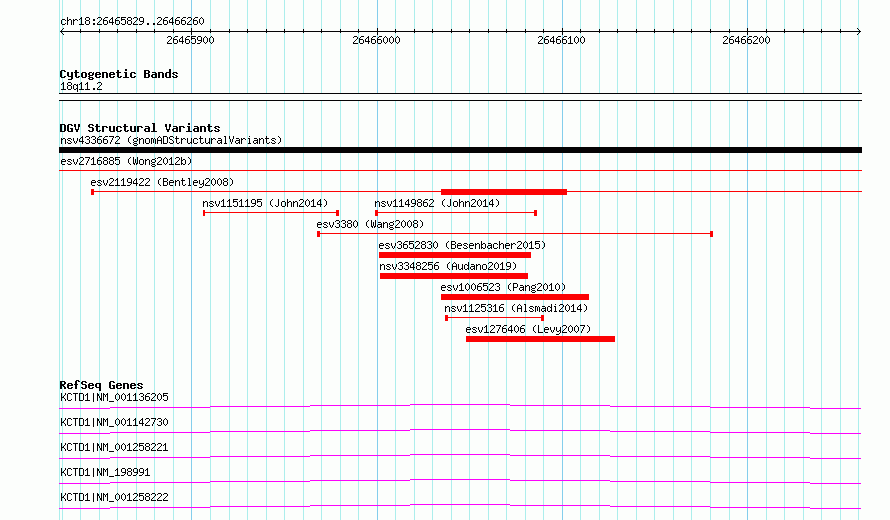The image size is (890, 520).
Task: Click the DGV Structural Variants track title
Action: 140,128
